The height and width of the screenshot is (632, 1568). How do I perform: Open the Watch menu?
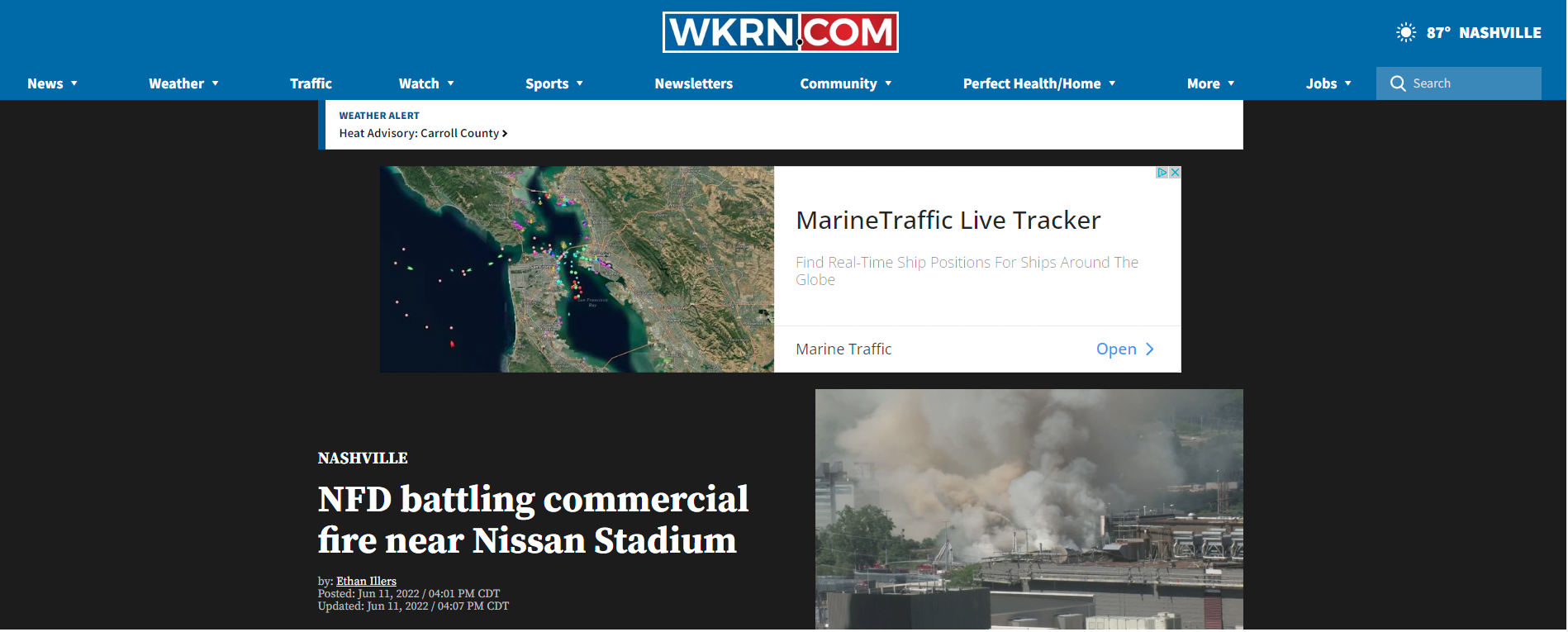tap(419, 83)
